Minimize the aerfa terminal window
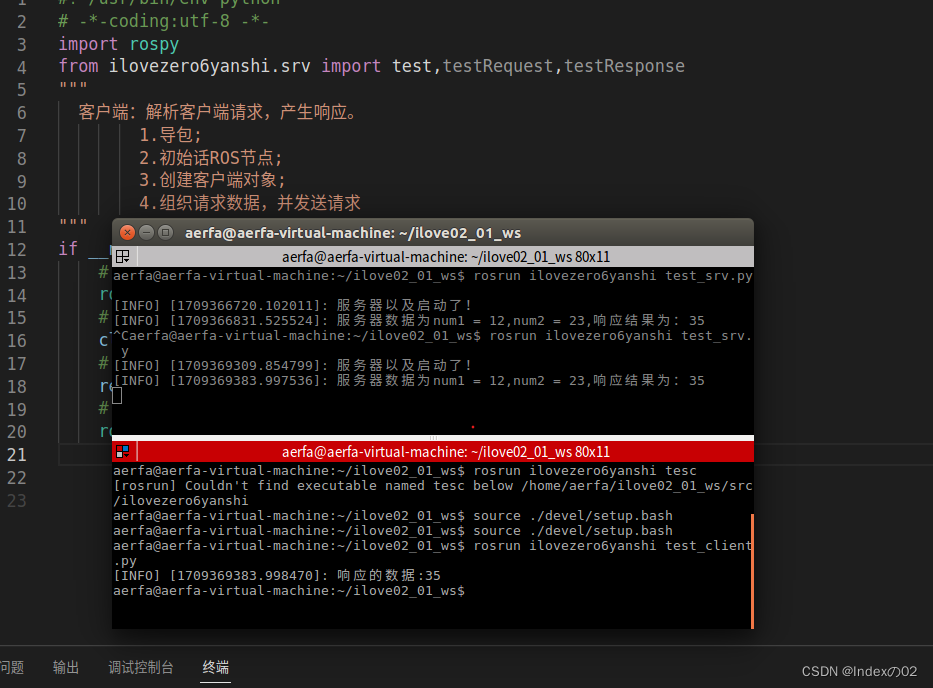The height and width of the screenshot is (688, 933). (x=145, y=231)
